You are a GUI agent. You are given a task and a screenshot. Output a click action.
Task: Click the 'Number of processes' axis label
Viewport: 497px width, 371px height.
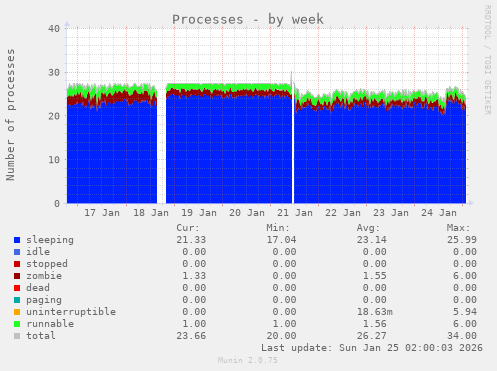[x=10, y=115]
